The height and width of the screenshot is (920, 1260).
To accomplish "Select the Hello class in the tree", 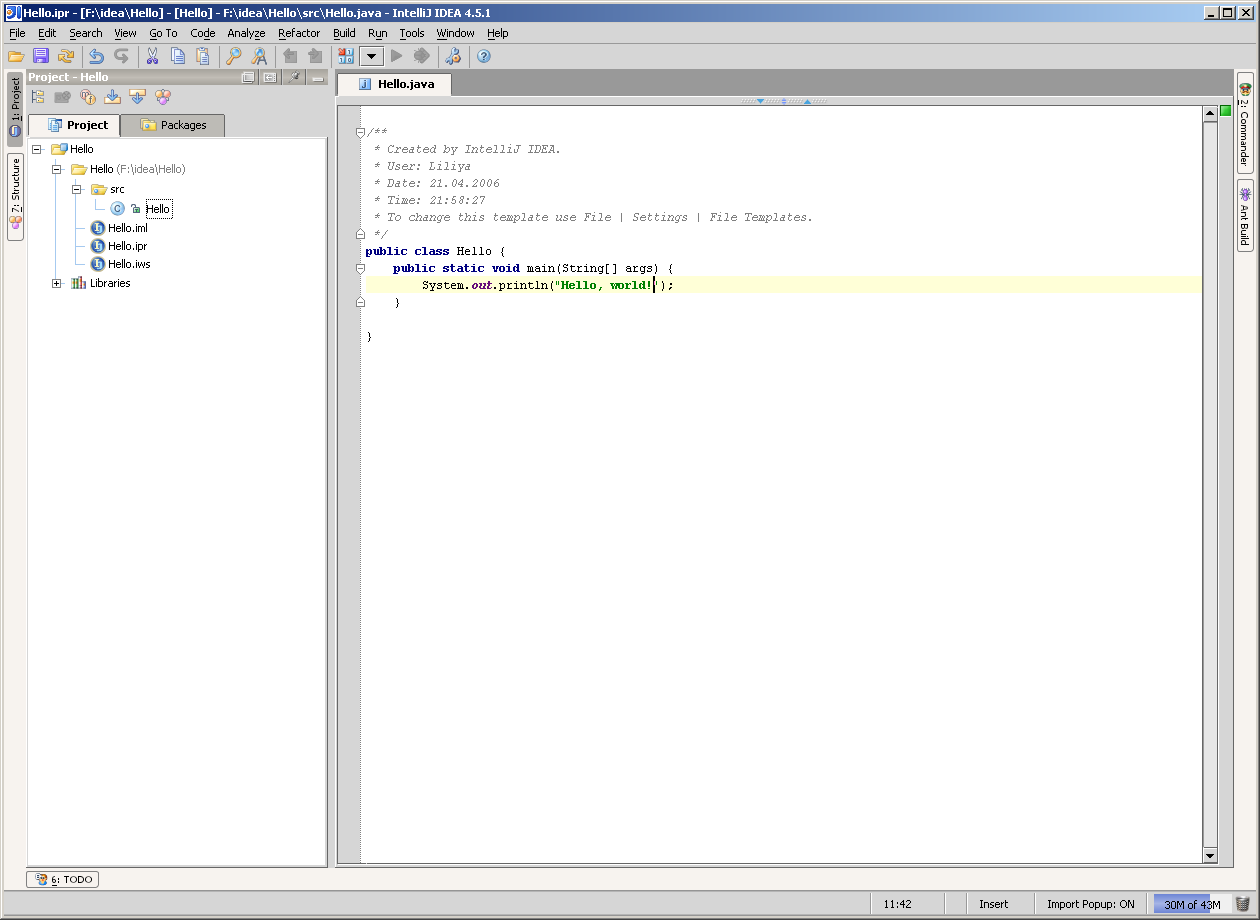I will 158,209.
